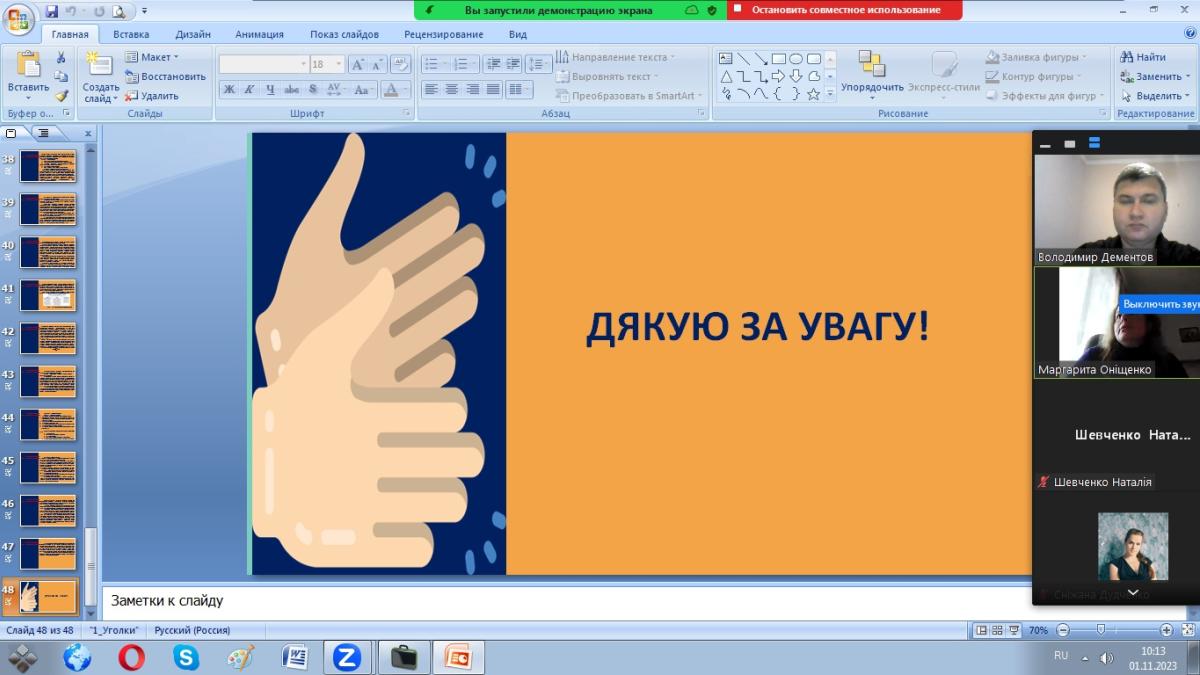The width and height of the screenshot is (1200, 675).
Task: Click the Найти (Find) binoculars button
Action: tap(1143, 57)
